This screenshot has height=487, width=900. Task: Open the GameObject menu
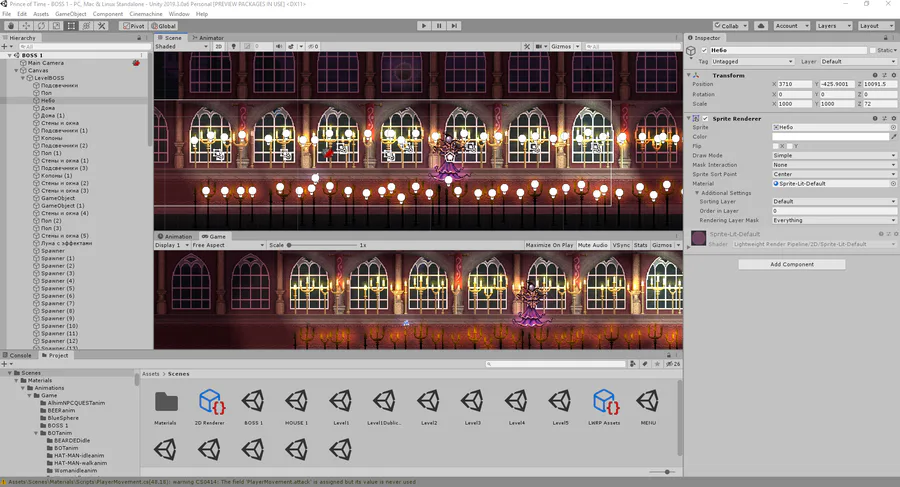point(71,14)
